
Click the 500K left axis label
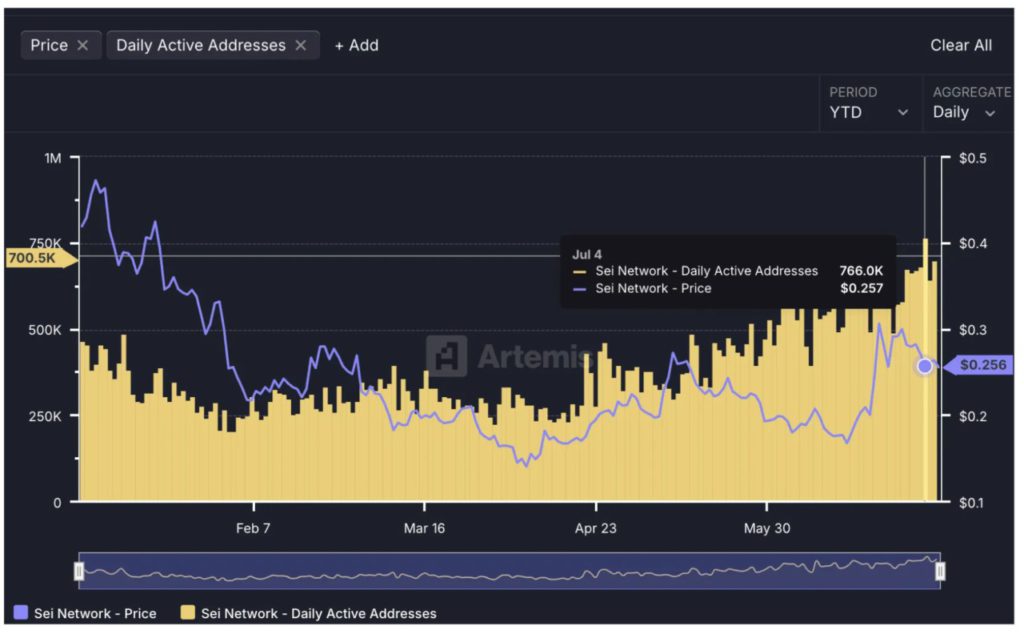pos(45,330)
